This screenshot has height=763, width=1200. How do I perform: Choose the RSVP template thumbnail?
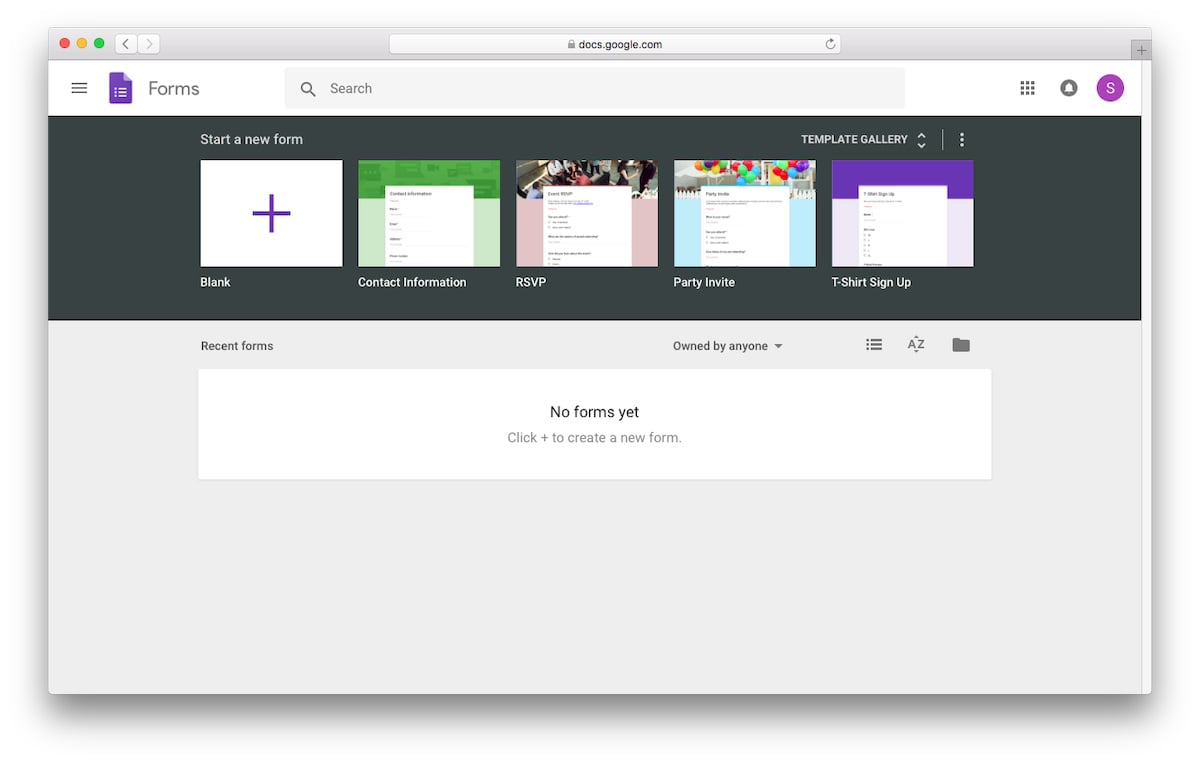click(x=587, y=213)
